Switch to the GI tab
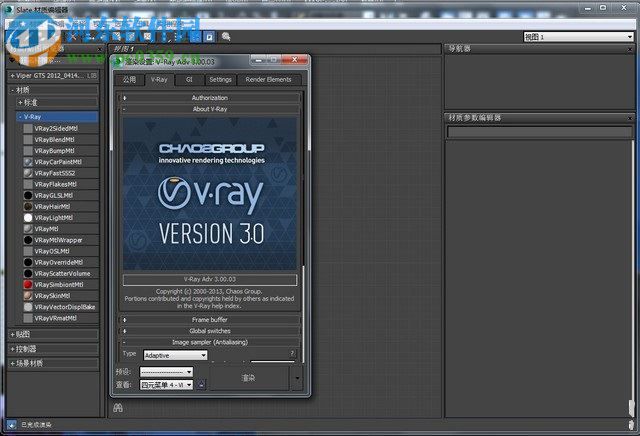 tap(189, 80)
